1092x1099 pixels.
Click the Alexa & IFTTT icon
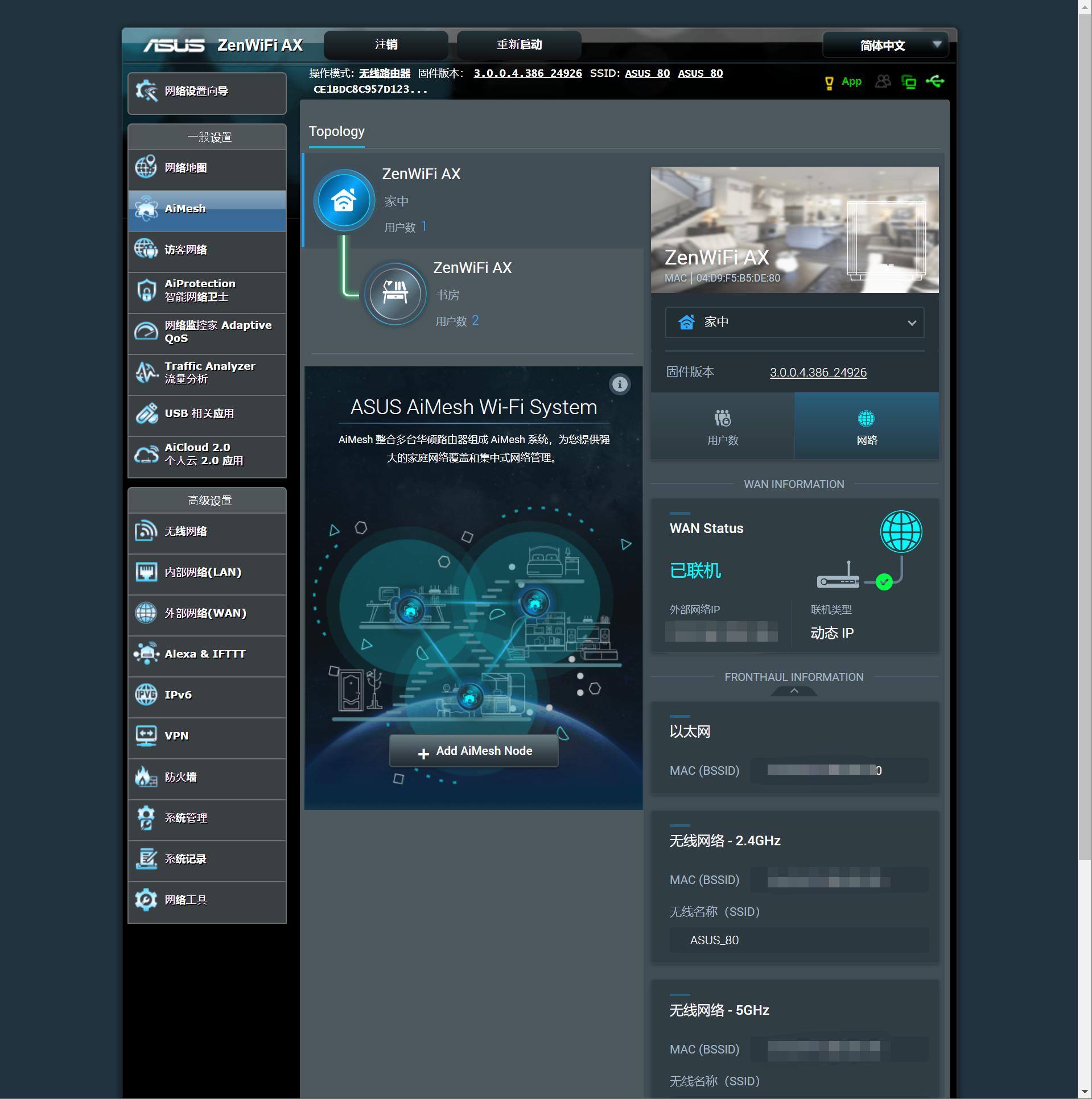tap(146, 654)
